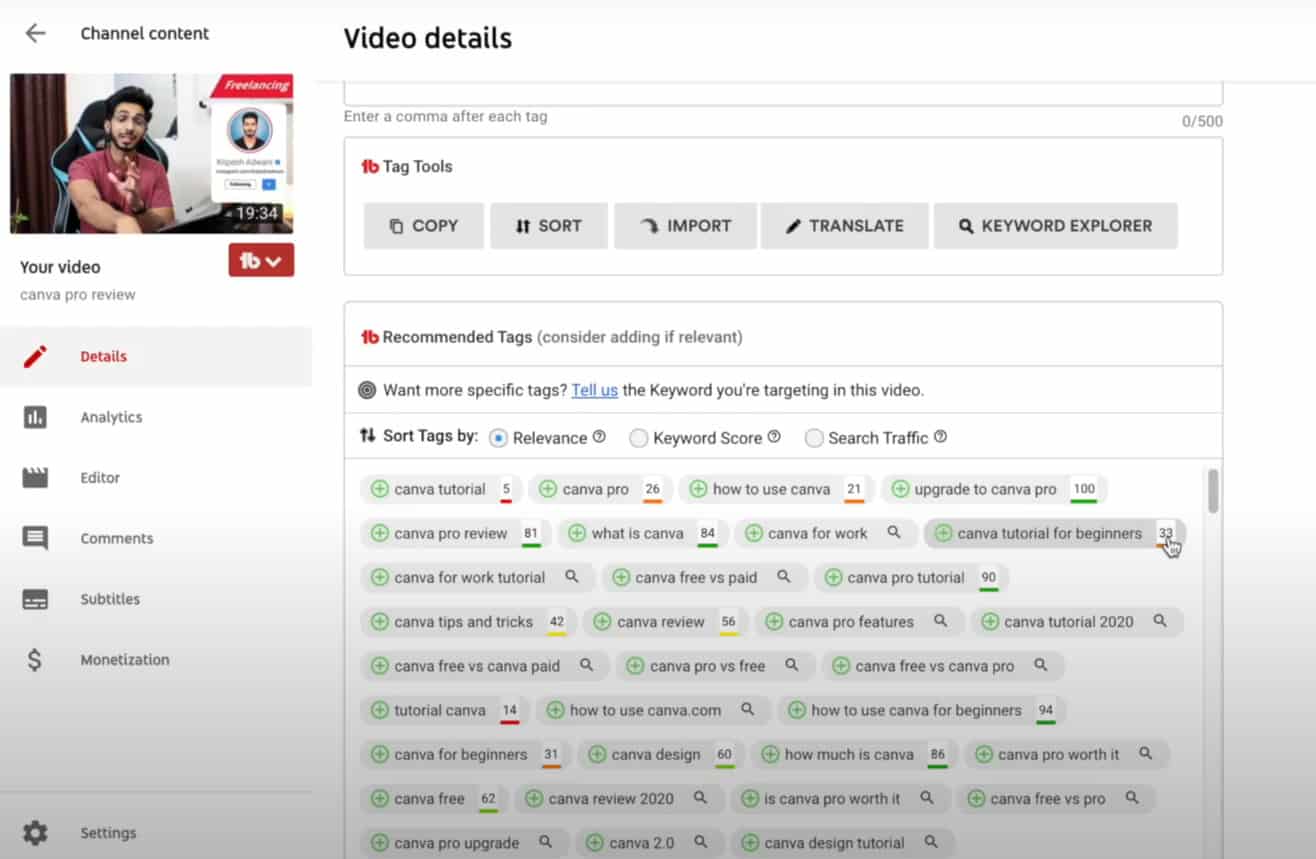Open the KEYWORD EXPLORER tool

coord(1056,226)
